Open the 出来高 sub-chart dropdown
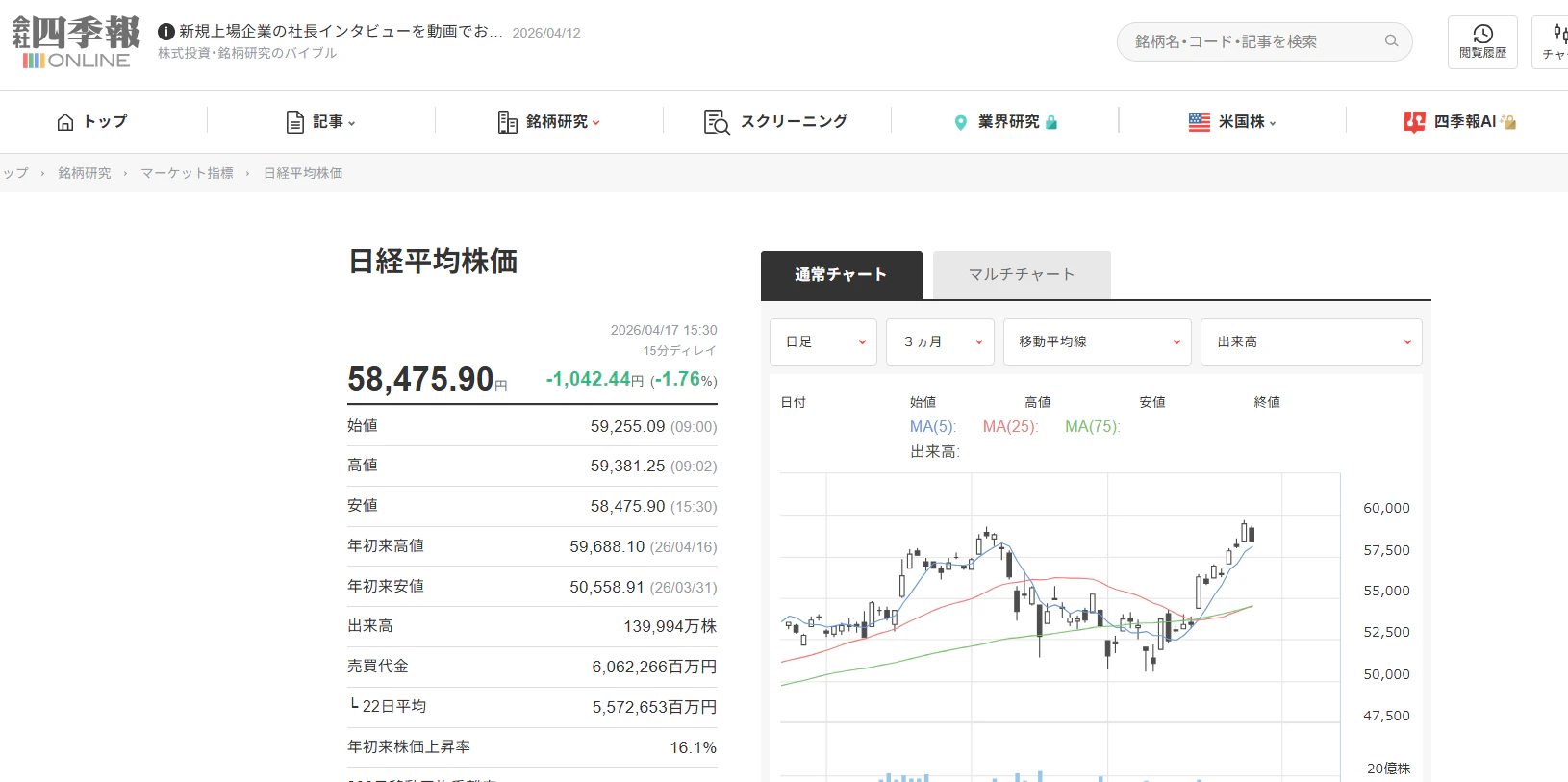This screenshot has height=782, width=1568. click(1311, 341)
